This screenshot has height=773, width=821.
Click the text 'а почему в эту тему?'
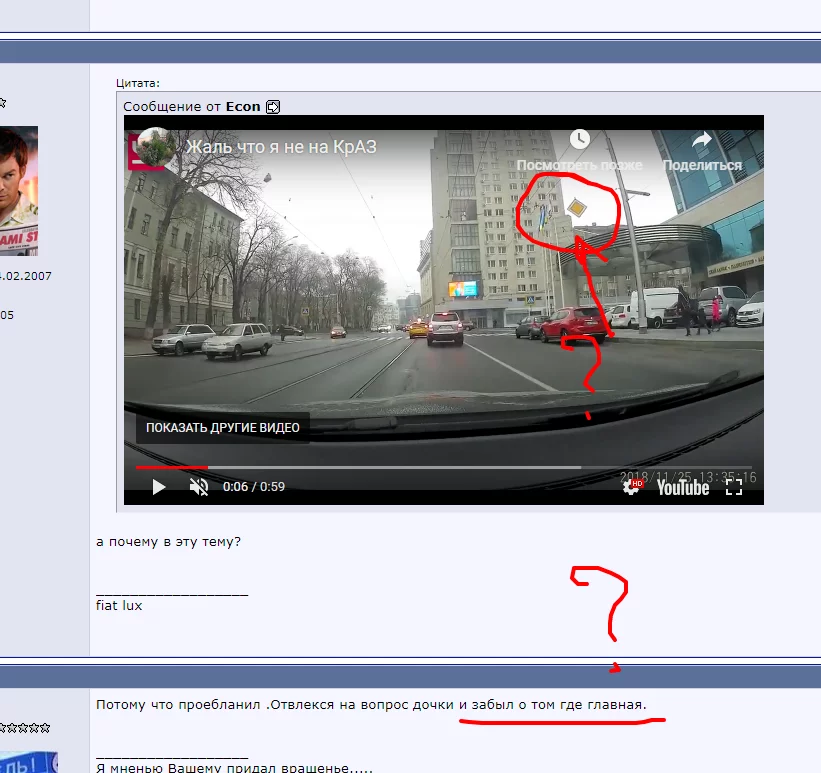(x=168, y=542)
